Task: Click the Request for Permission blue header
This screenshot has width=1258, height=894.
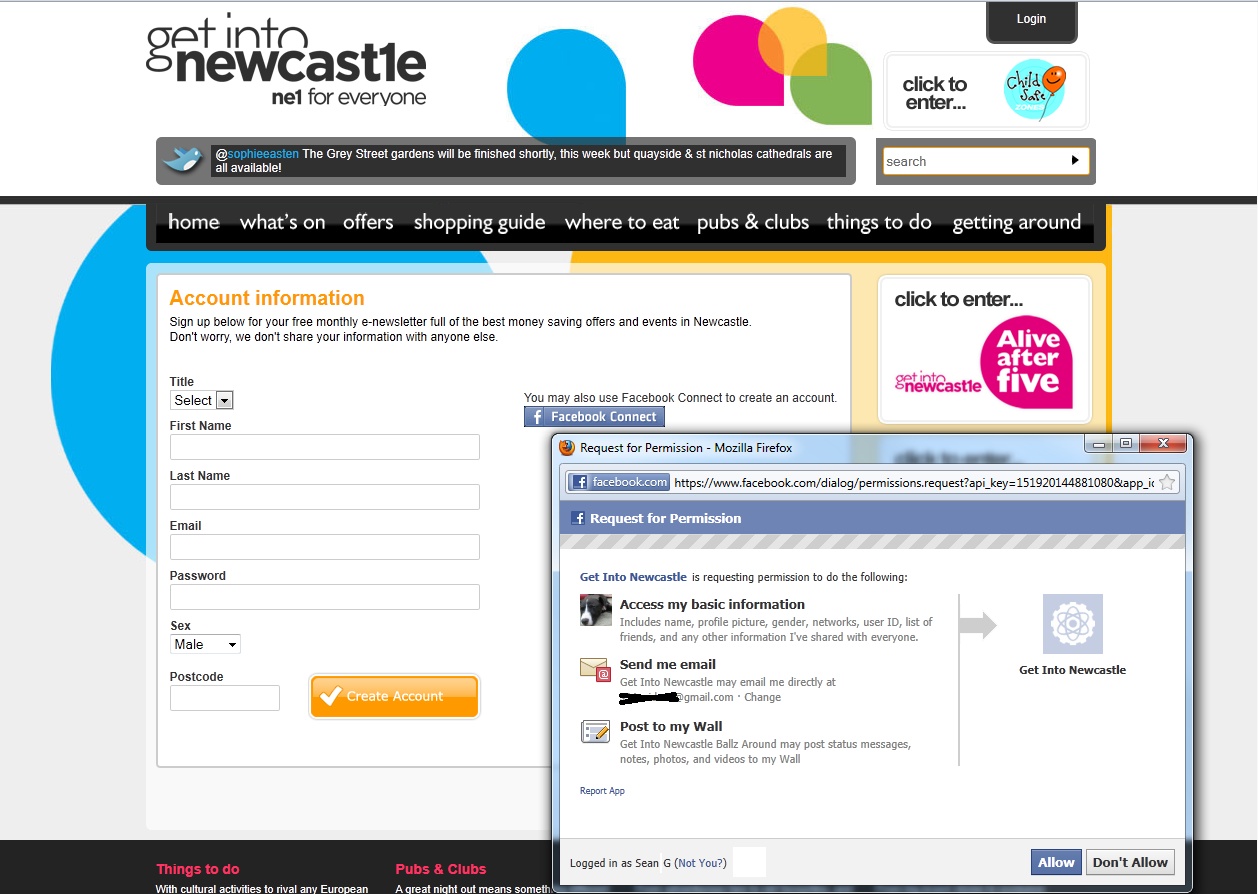Action: (872, 518)
